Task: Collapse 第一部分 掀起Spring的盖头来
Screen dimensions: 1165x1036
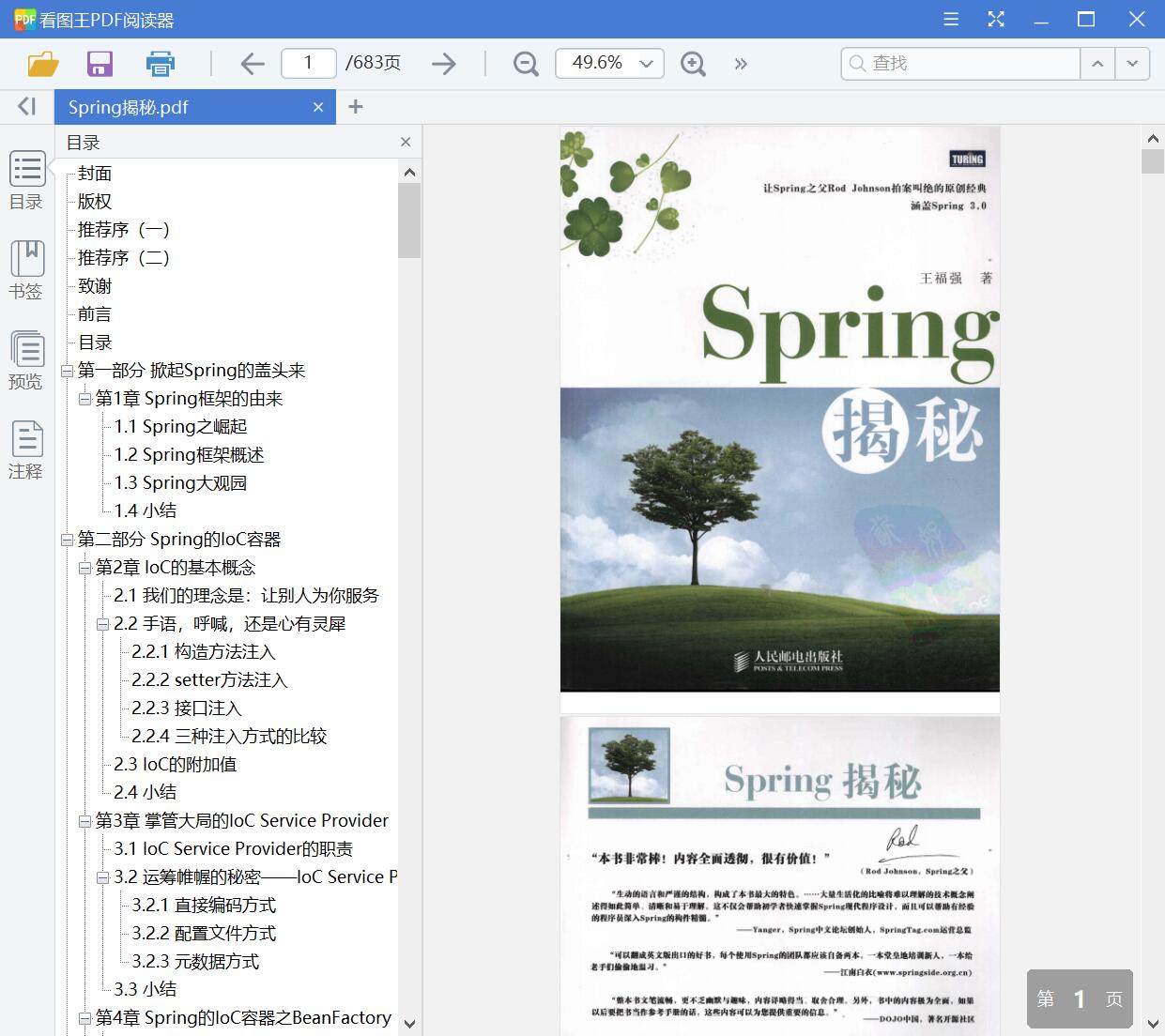Action: [67, 371]
